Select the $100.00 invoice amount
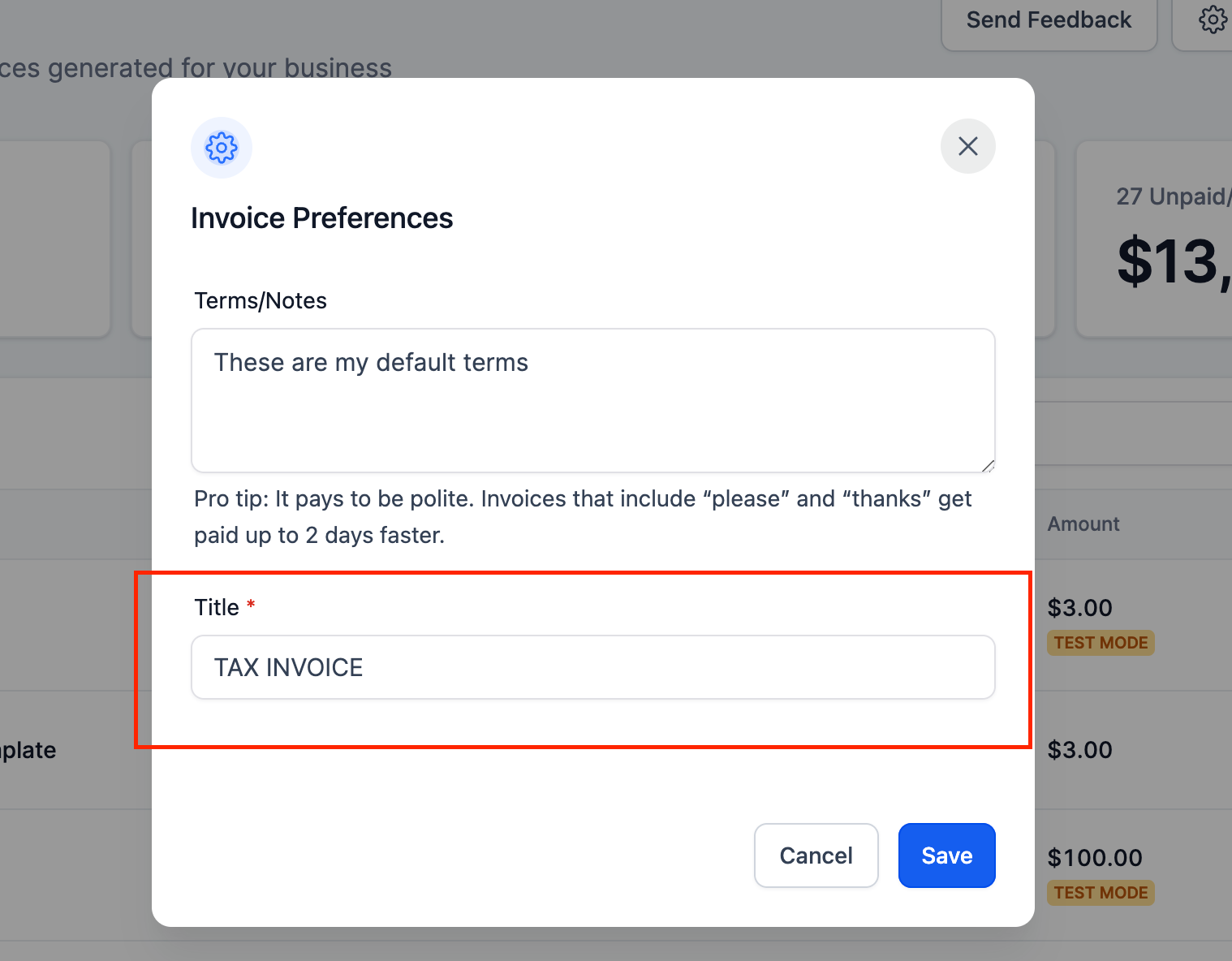Viewport: 1232px width, 961px height. coord(1094,858)
